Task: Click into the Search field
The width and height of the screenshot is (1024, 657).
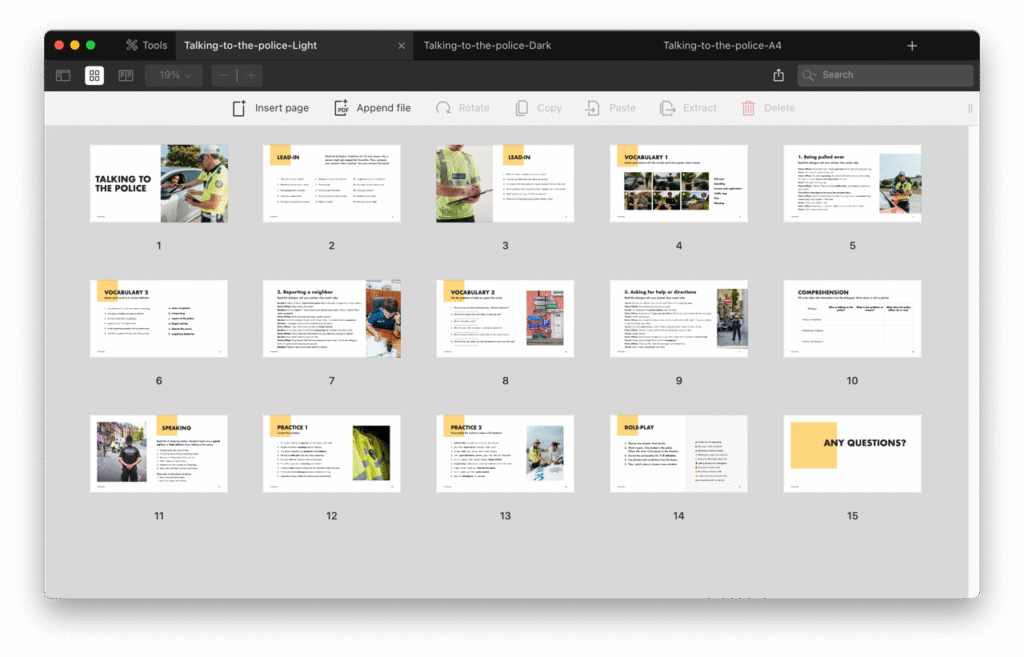Action: point(890,75)
